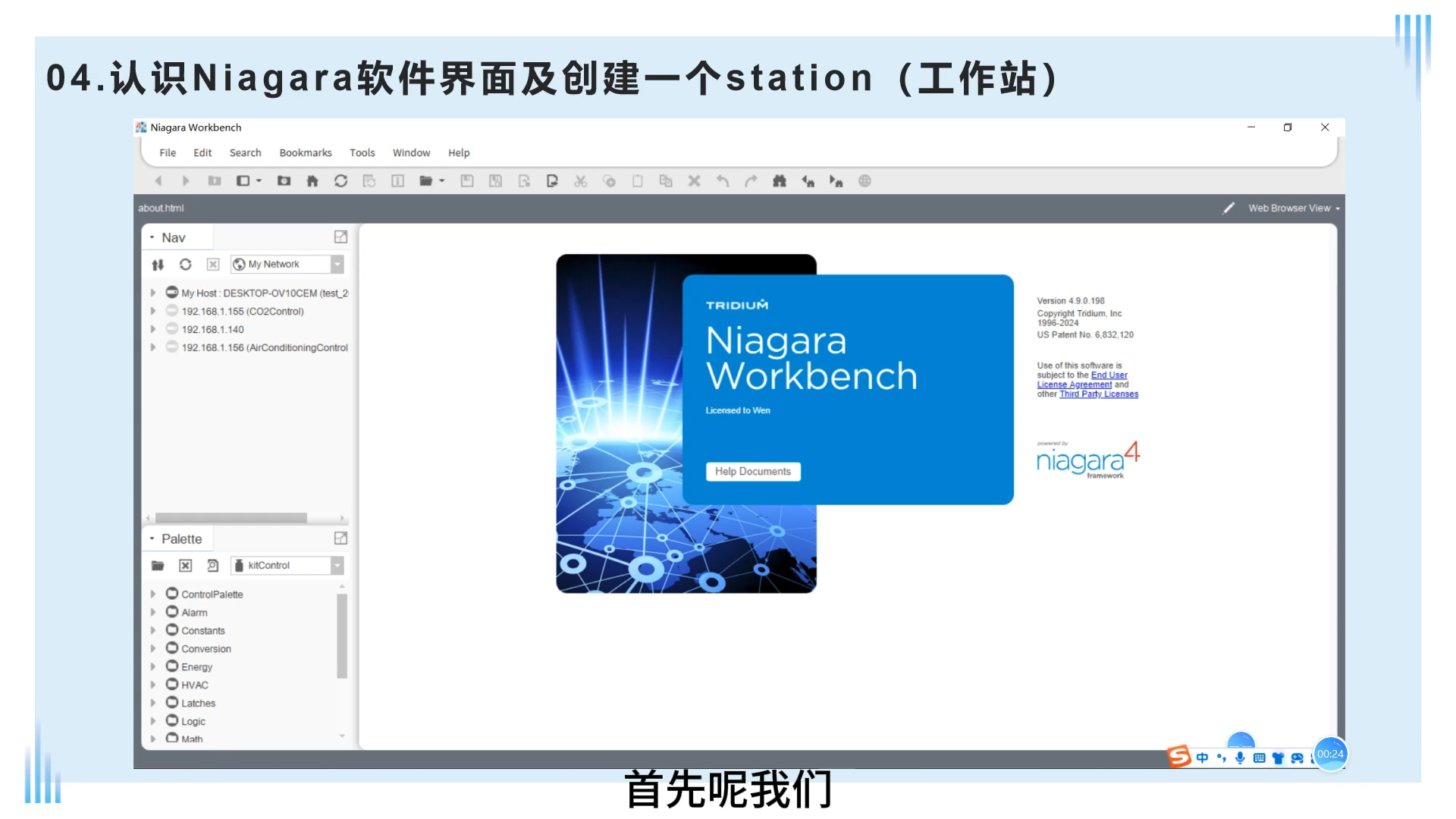Expand the ControlPalette category in Palette

(x=153, y=593)
